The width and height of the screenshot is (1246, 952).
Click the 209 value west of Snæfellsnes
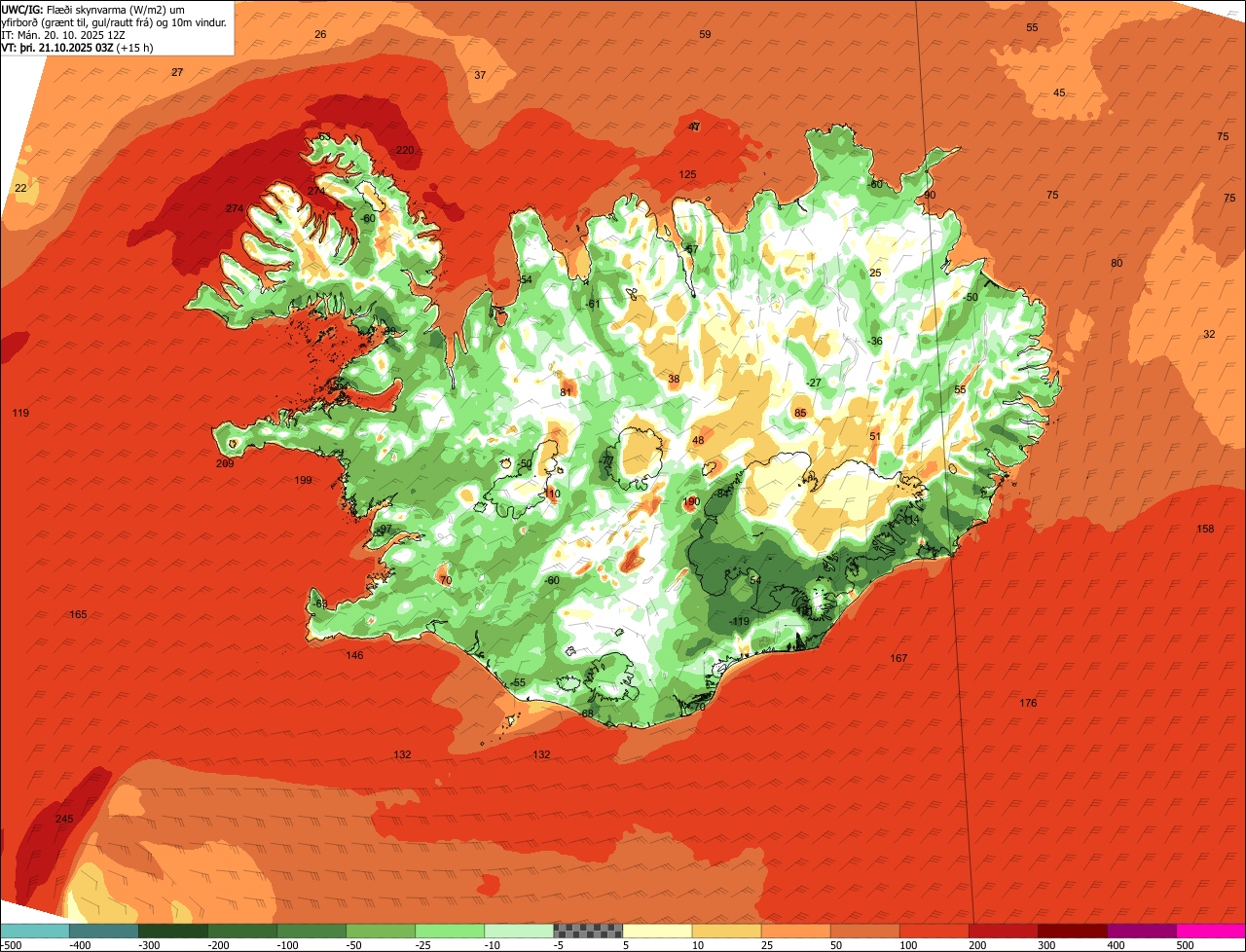tap(225, 463)
